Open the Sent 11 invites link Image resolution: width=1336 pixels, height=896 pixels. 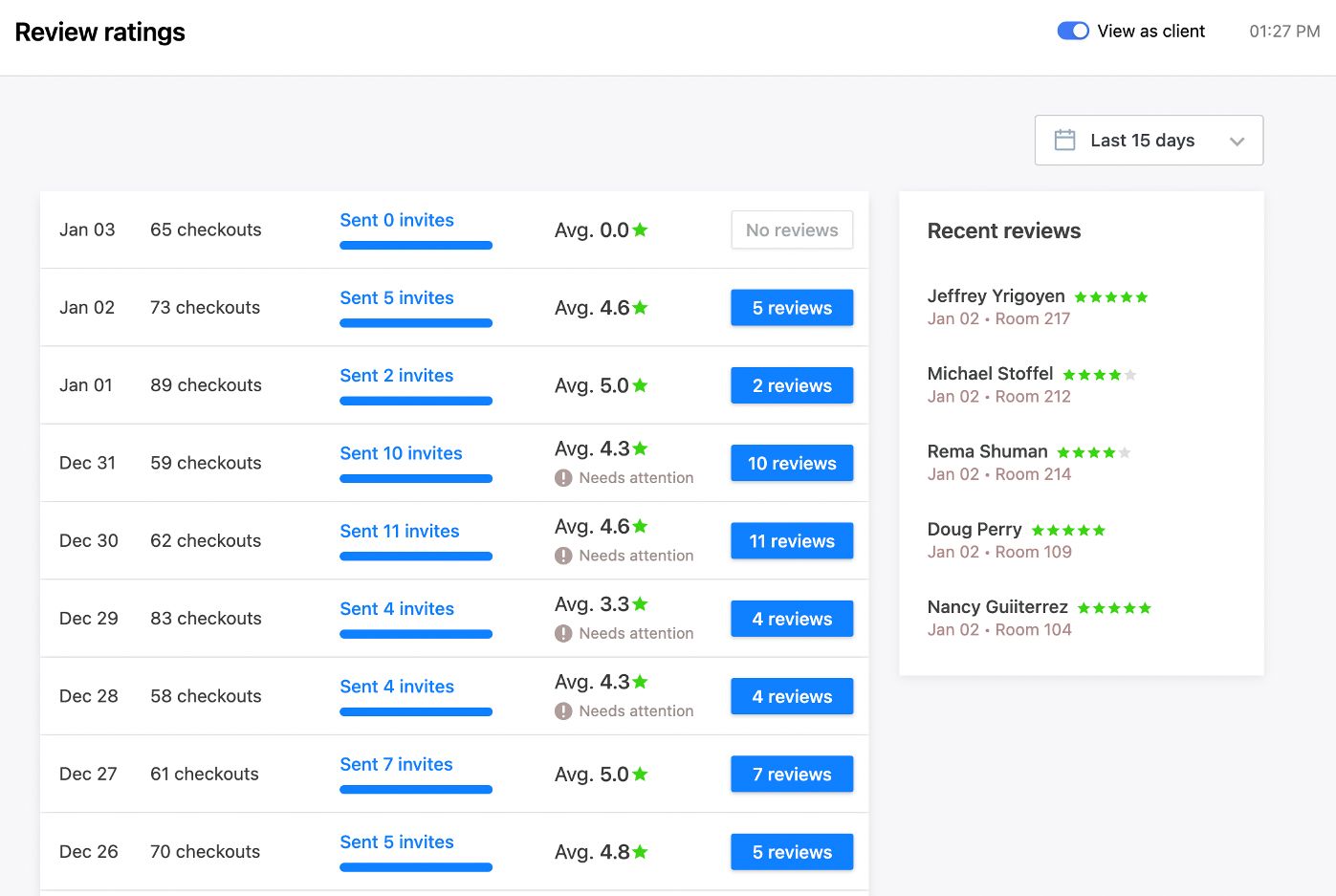point(399,531)
